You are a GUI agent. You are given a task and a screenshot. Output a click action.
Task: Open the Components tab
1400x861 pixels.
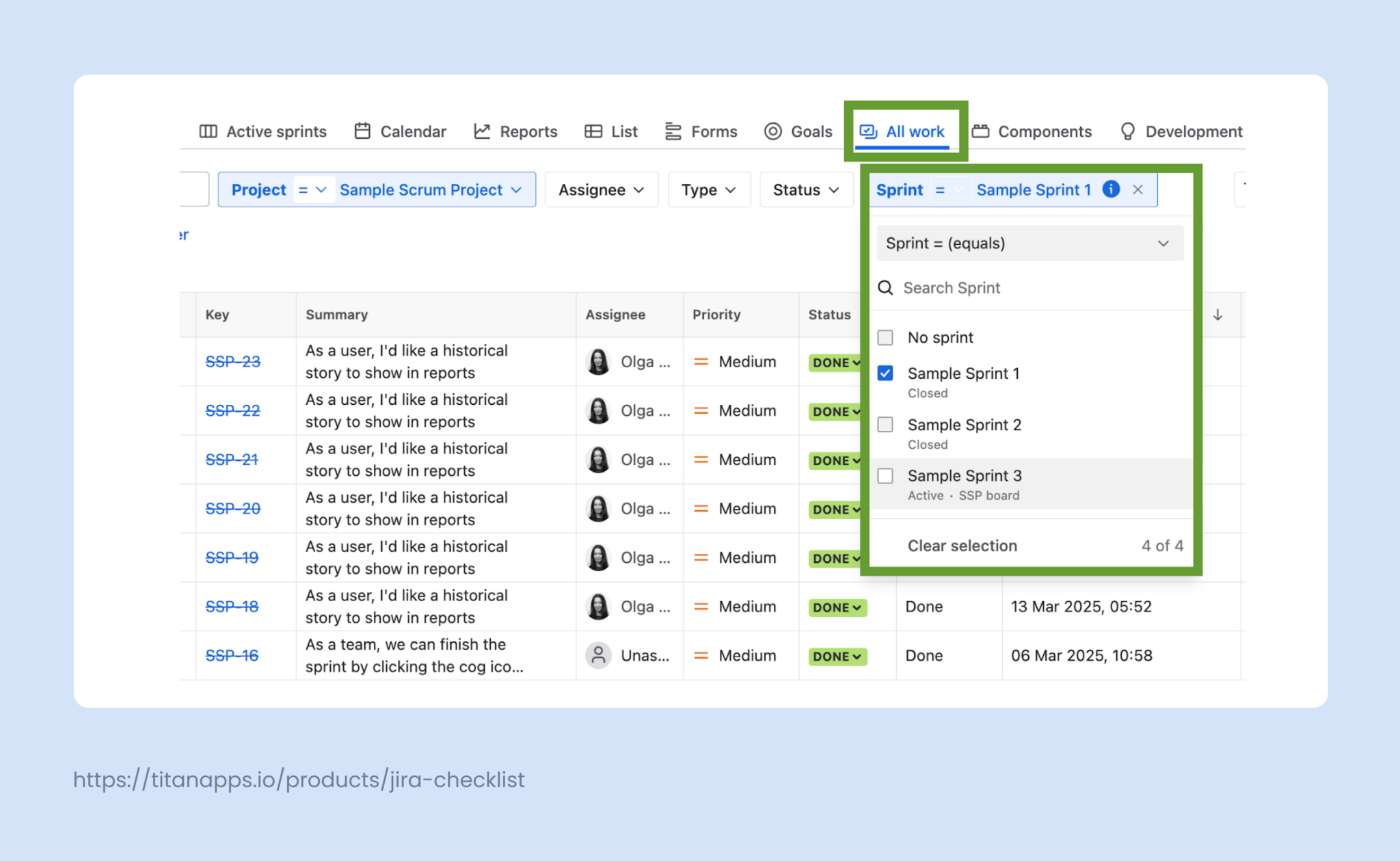(x=1032, y=131)
